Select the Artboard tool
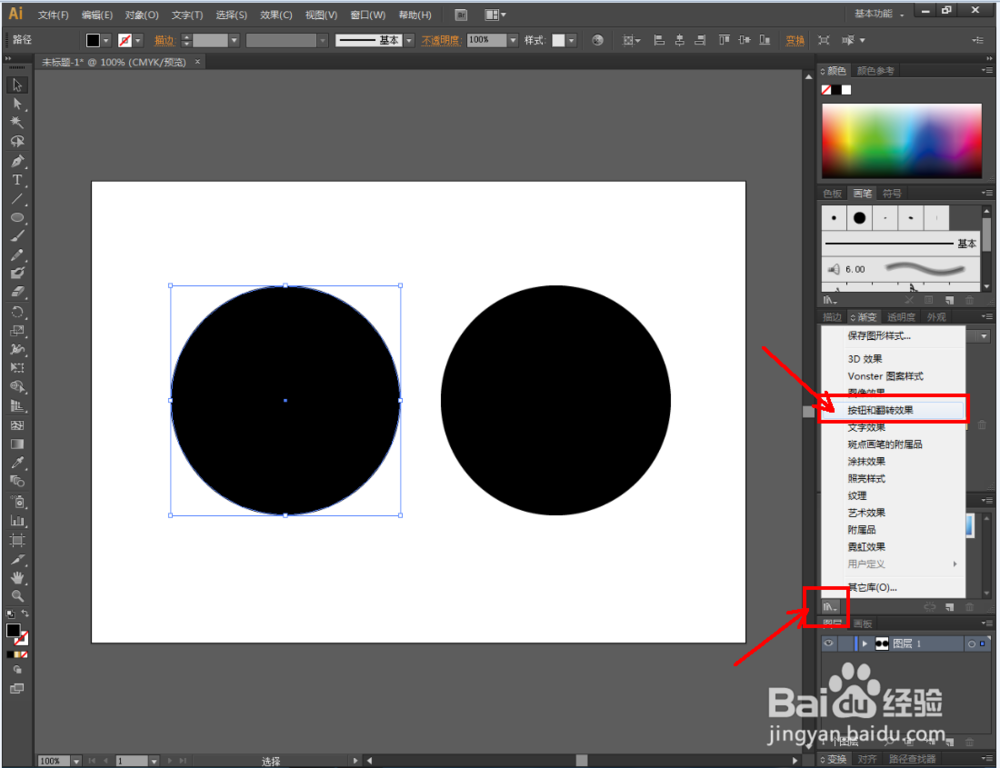1000x768 pixels. click(17, 541)
